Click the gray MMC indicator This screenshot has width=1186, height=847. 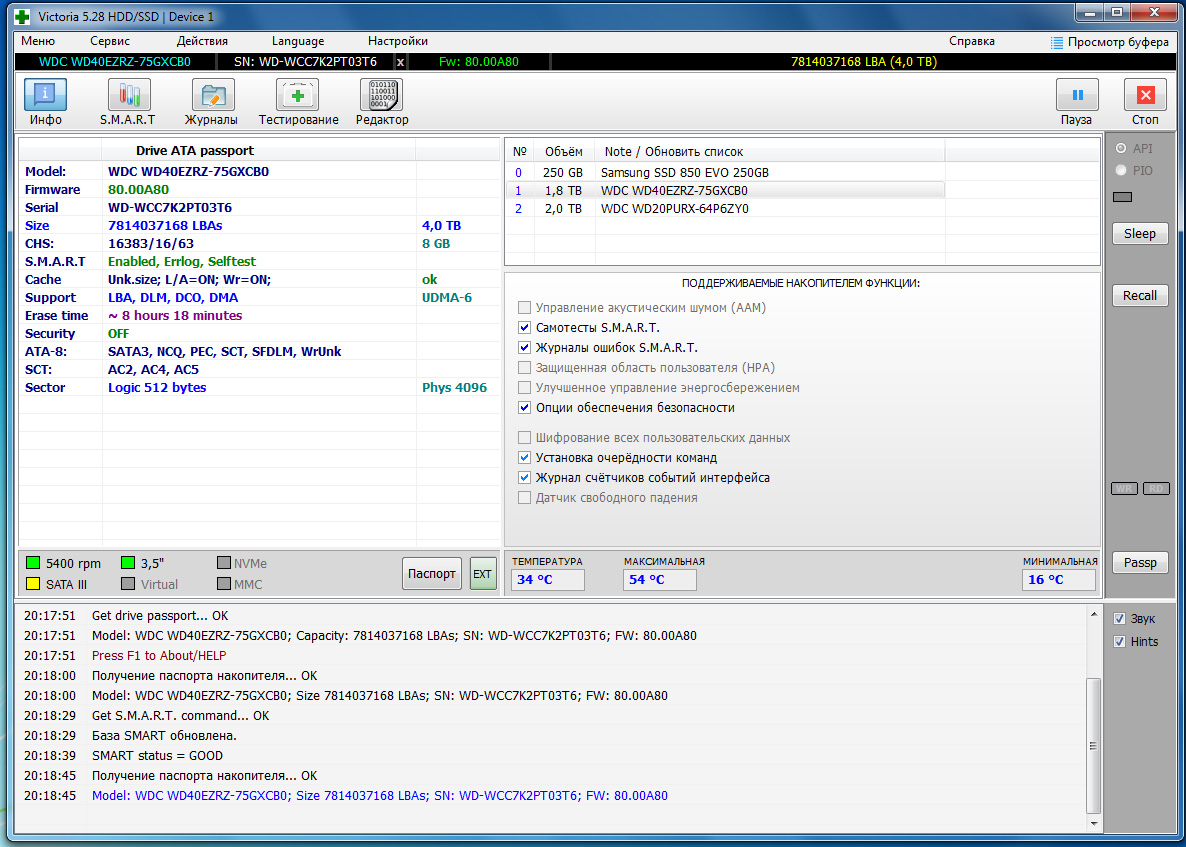pos(223,584)
